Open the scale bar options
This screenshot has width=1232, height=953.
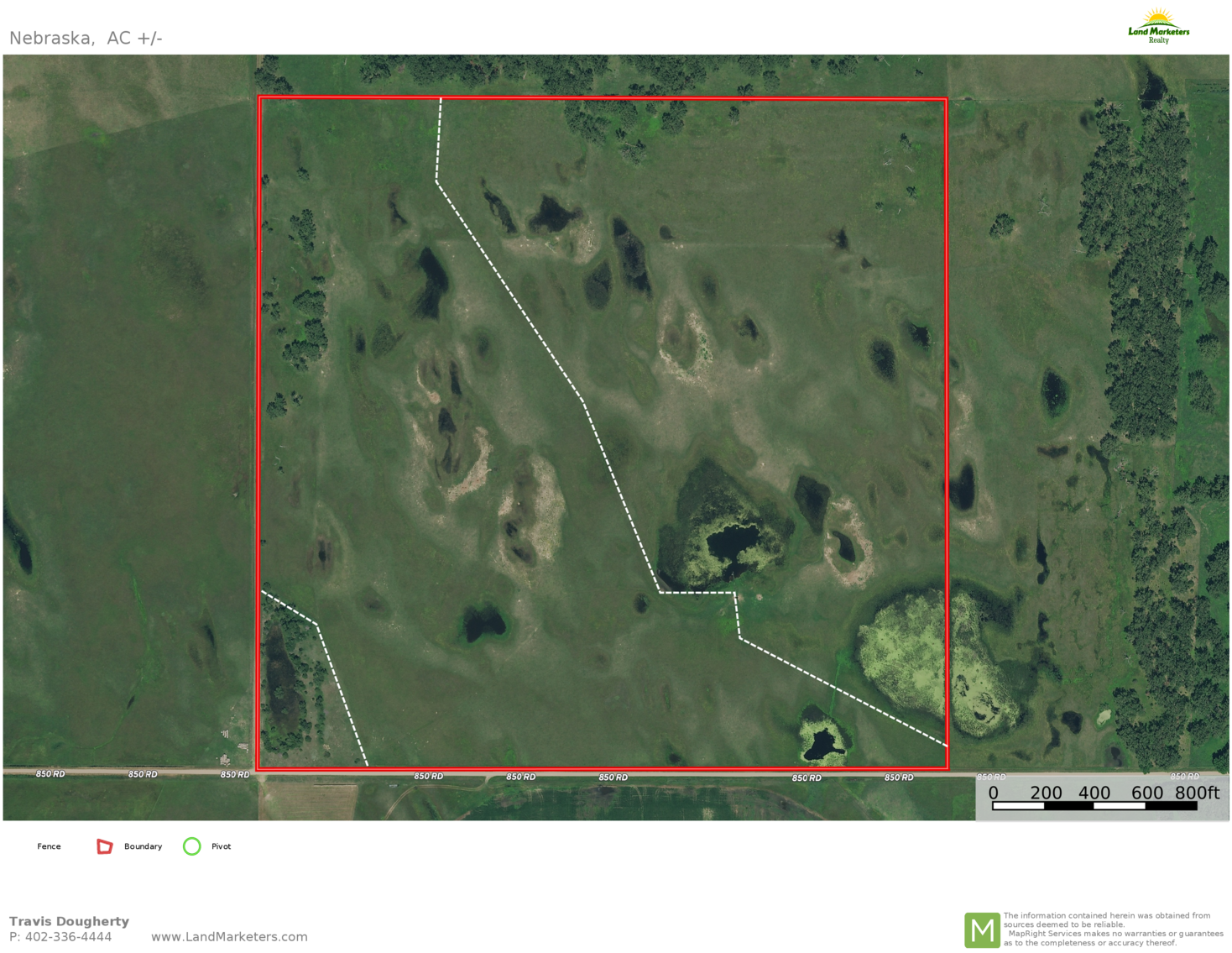click(1091, 799)
